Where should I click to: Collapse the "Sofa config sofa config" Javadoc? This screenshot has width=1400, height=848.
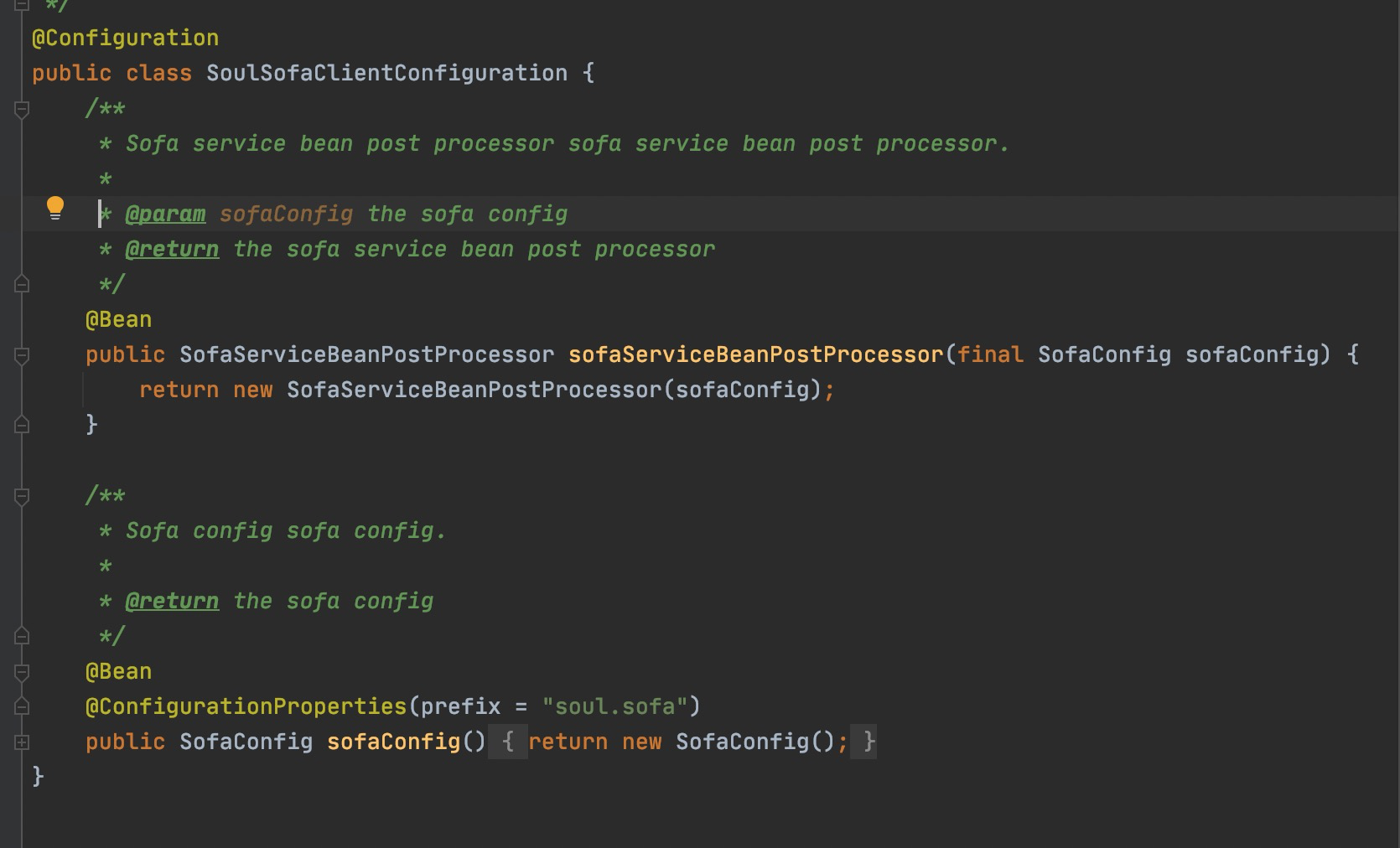pos(22,496)
